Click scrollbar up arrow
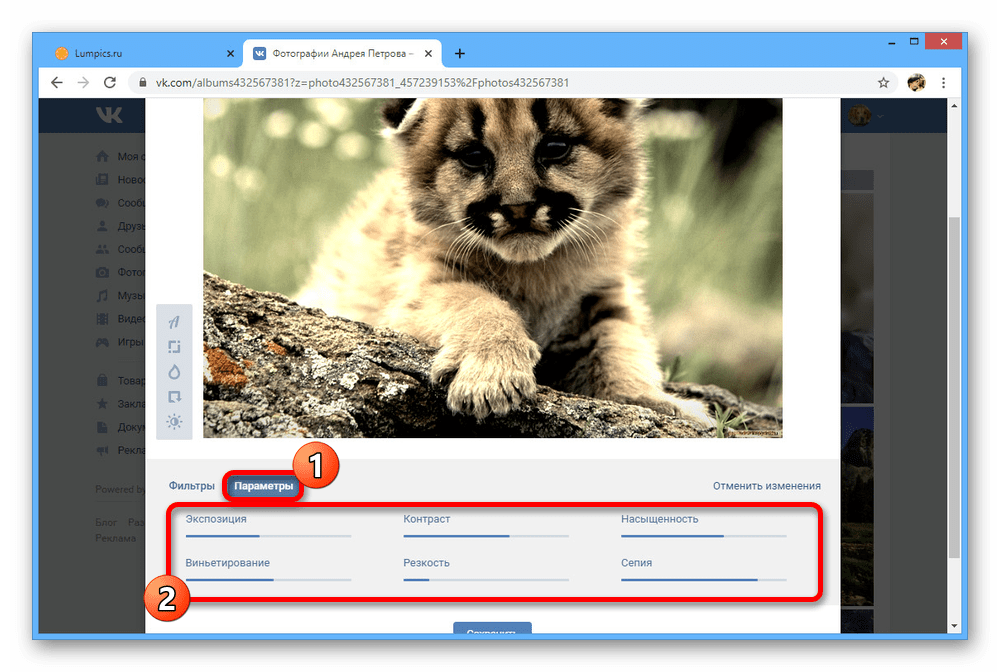Viewport: 1000px width, 672px height. pyautogui.click(x=954, y=105)
